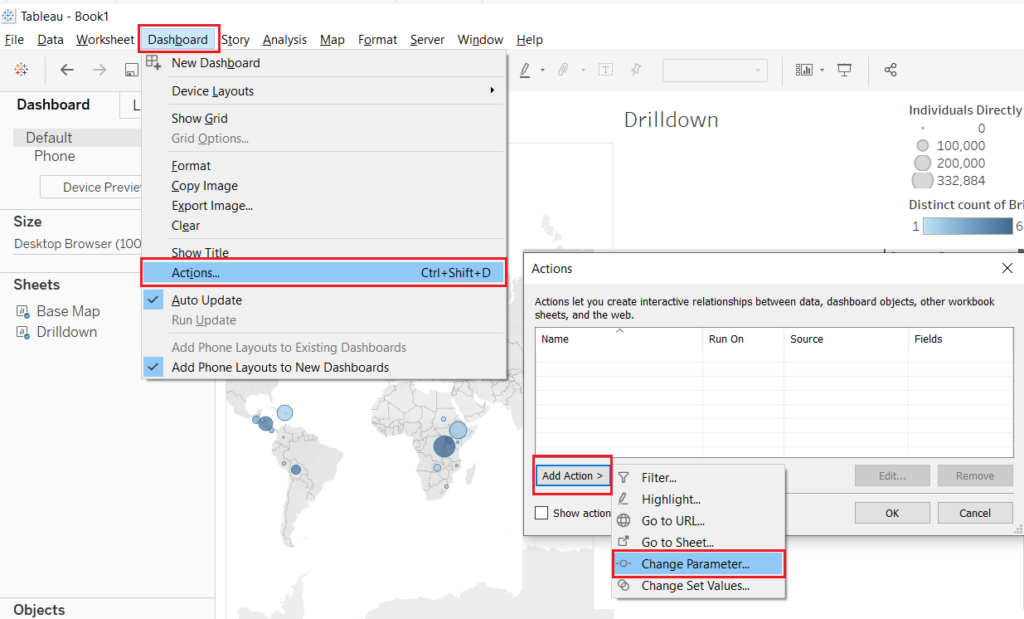Click the Run On column header

click(x=743, y=339)
